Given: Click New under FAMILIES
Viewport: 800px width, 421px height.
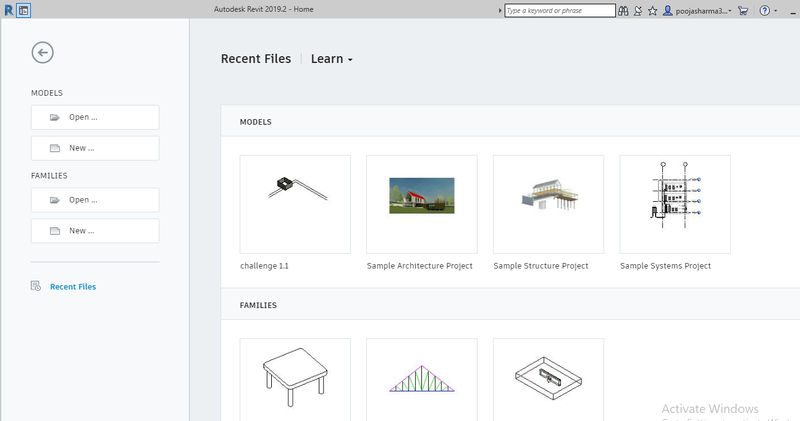Looking at the screenshot, I should pos(95,231).
